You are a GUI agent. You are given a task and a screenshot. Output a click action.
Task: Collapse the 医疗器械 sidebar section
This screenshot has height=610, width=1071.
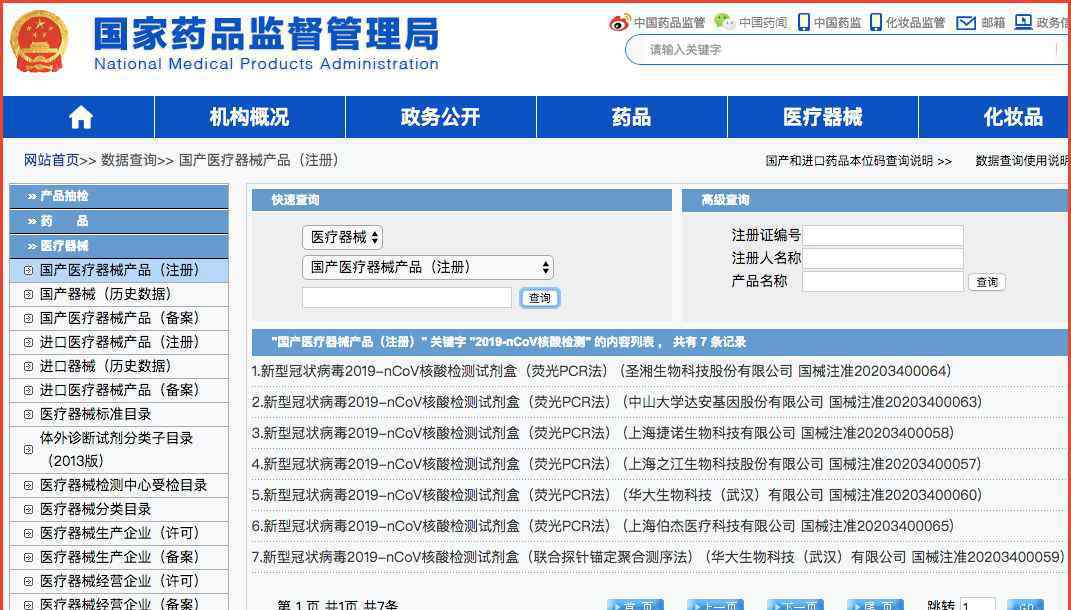coord(119,246)
